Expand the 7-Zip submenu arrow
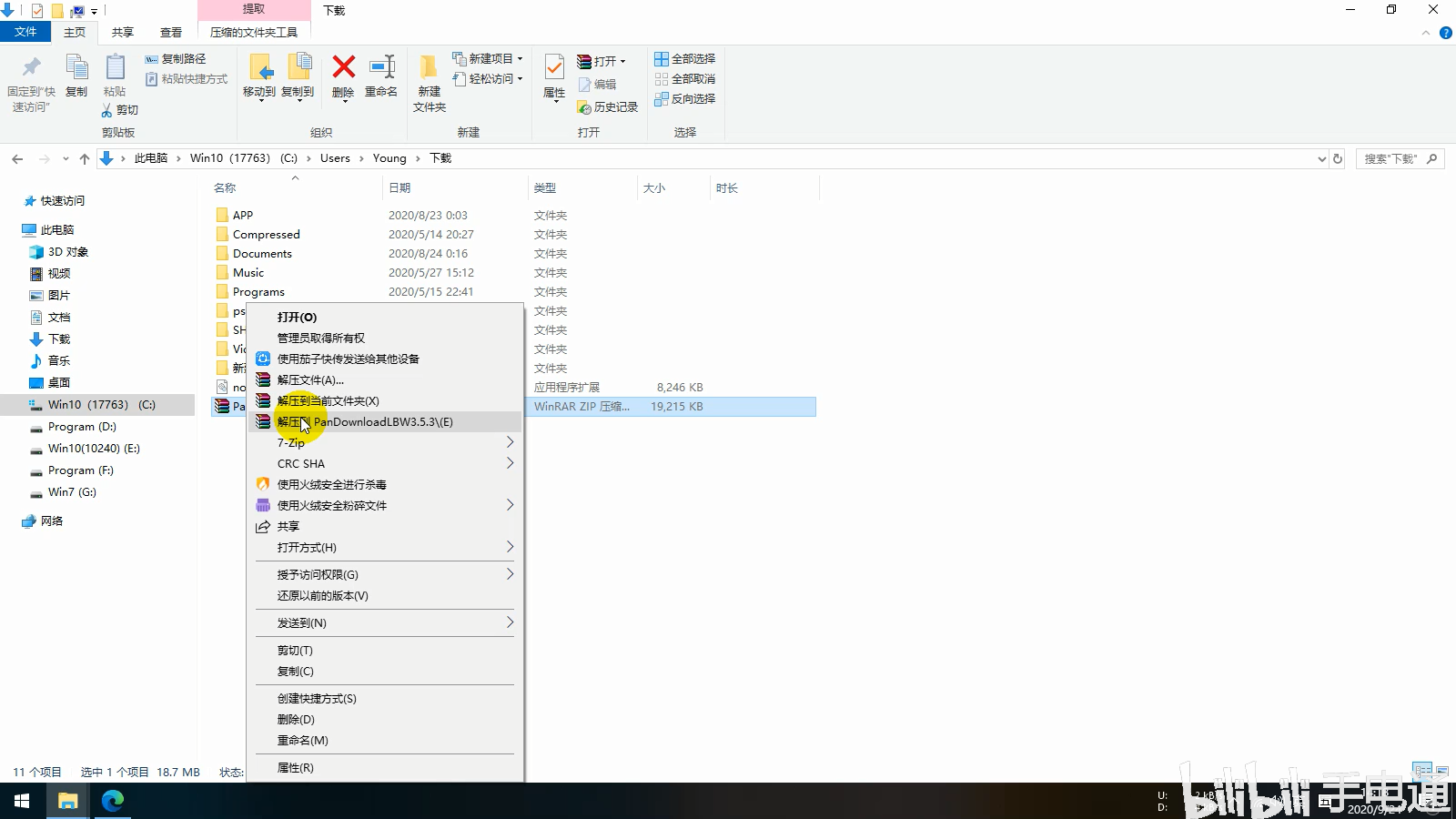The height and width of the screenshot is (819, 1456). point(510,442)
